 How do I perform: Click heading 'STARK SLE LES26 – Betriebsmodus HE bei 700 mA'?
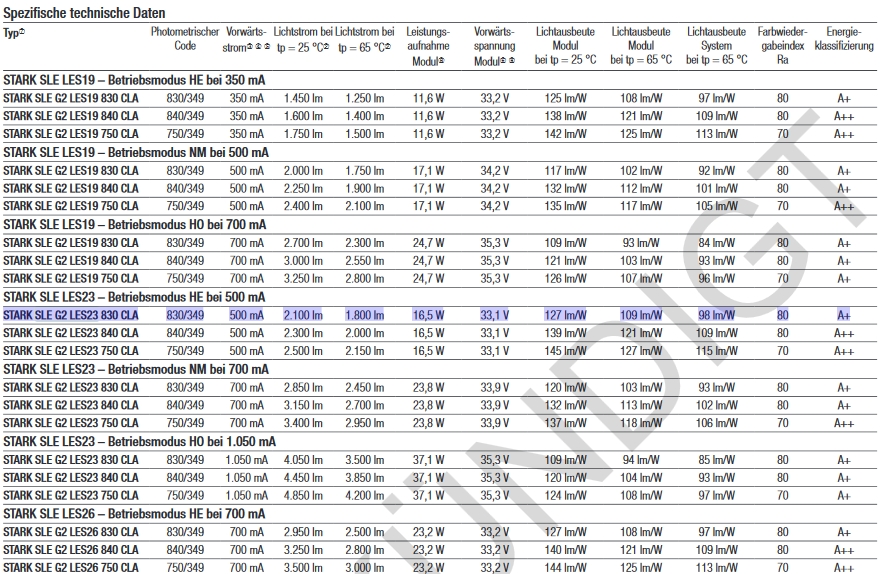click(x=134, y=514)
